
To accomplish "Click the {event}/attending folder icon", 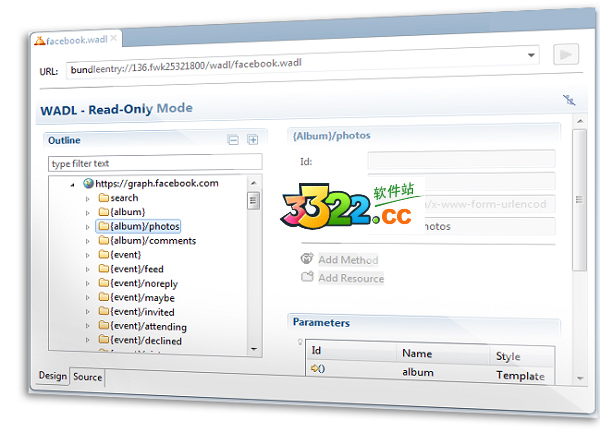I will [104, 325].
